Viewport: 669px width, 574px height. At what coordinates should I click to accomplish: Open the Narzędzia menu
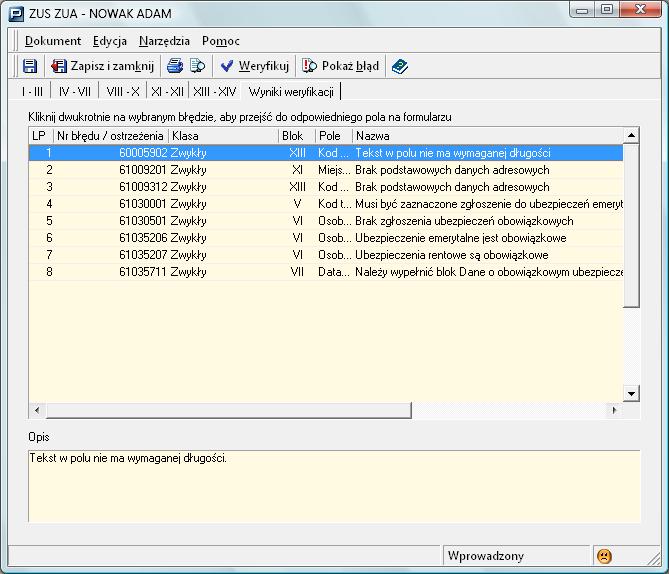point(164,41)
